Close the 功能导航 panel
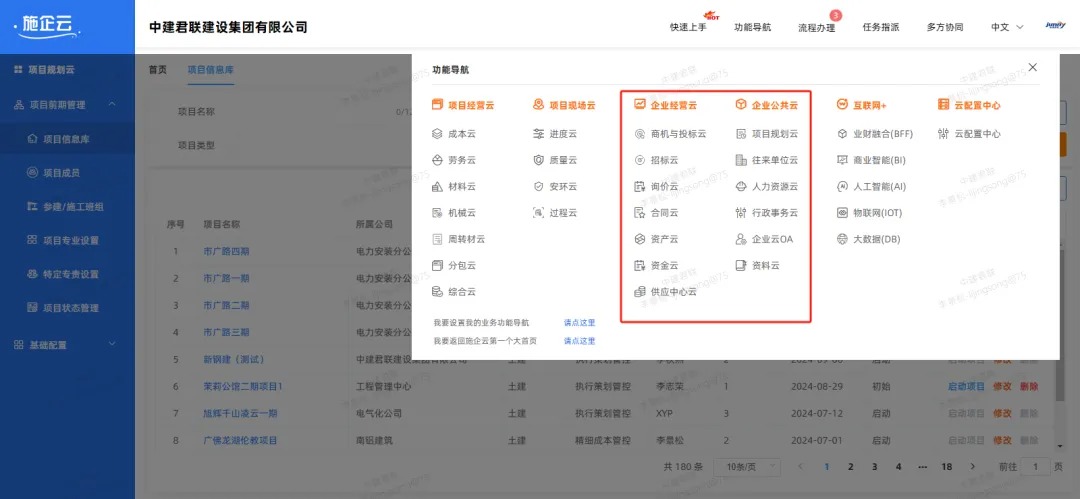 point(1032,67)
